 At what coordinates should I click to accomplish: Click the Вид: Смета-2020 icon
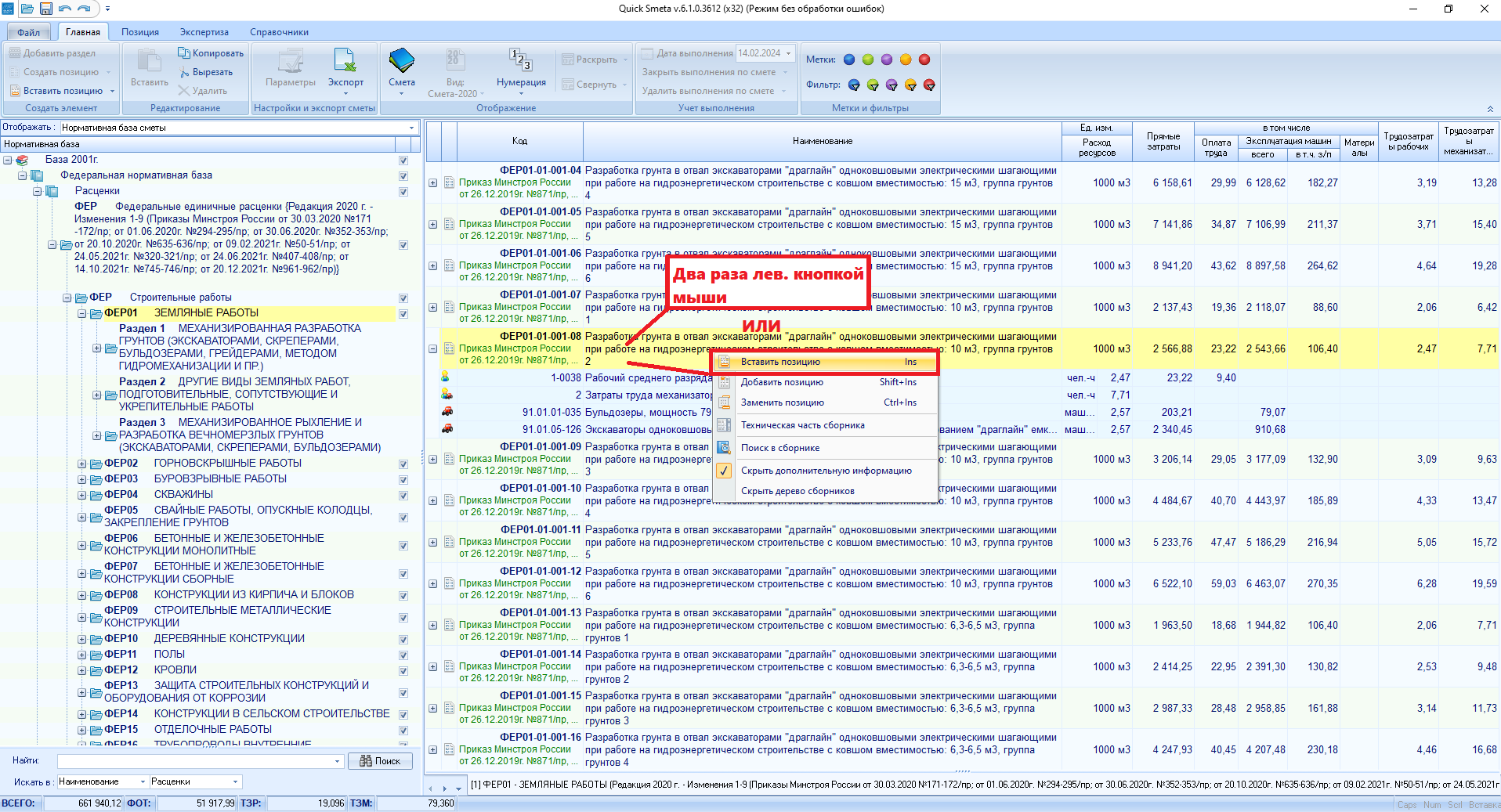click(454, 60)
